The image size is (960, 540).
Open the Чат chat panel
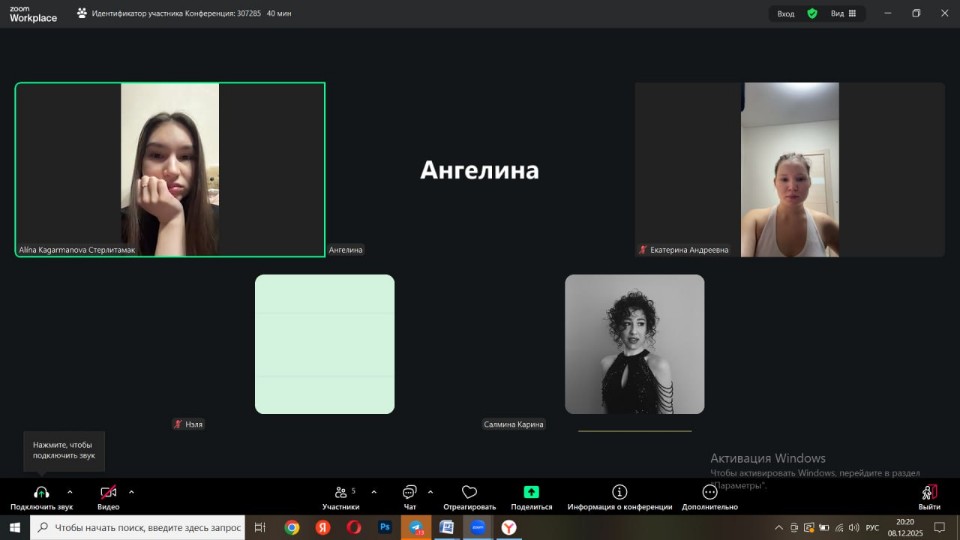409,493
